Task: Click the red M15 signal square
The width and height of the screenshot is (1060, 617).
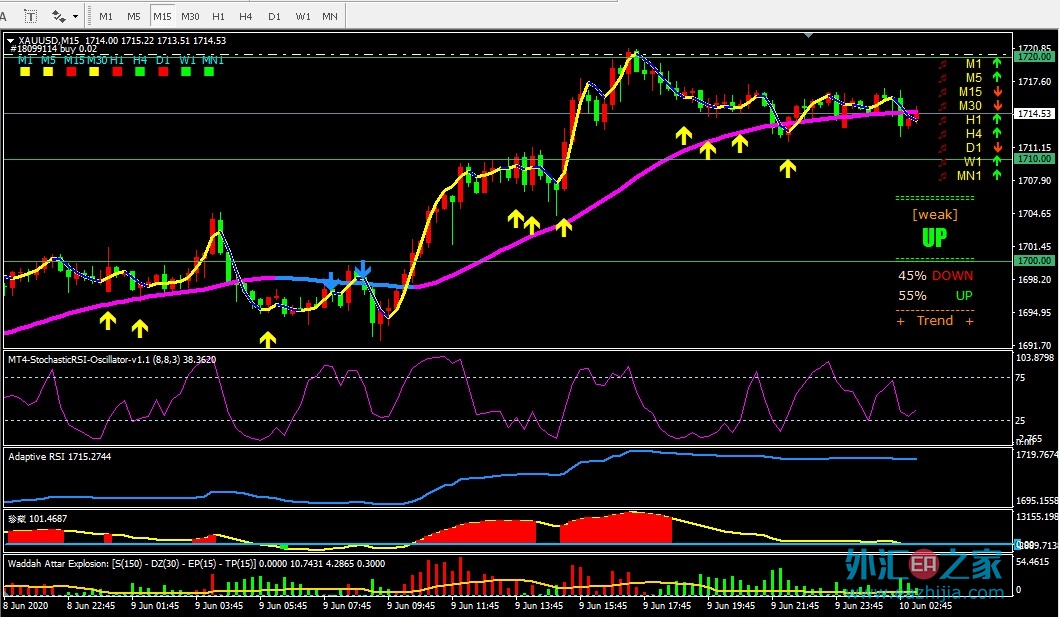Action: [x=71, y=71]
